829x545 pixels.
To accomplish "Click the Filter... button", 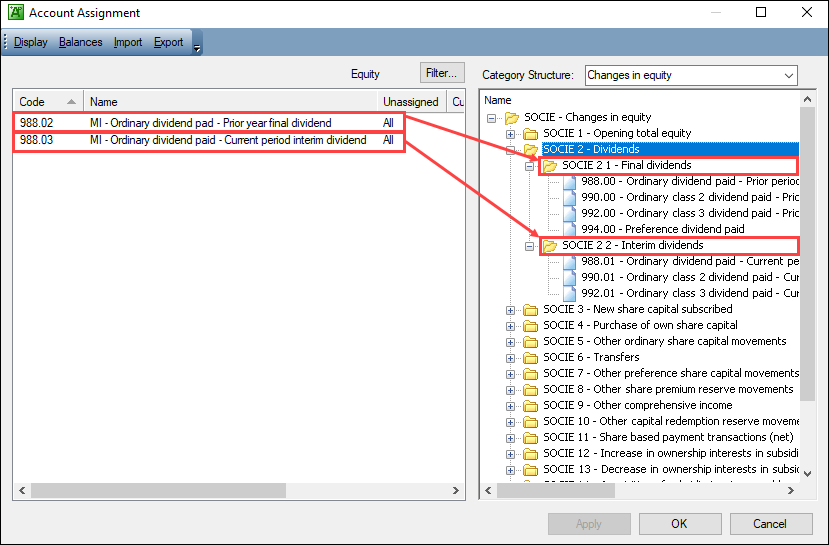I will pyautogui.click(x=440, y=73).
